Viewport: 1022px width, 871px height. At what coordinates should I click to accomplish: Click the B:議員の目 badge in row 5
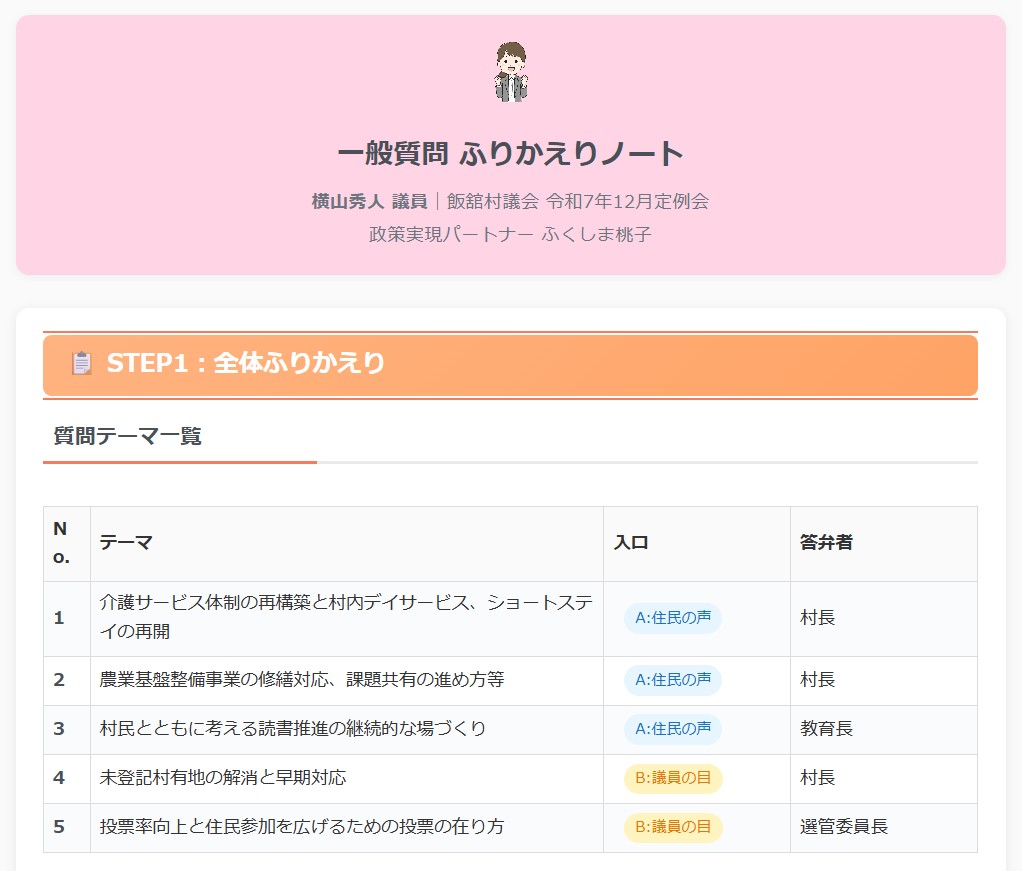click(672, 827)
